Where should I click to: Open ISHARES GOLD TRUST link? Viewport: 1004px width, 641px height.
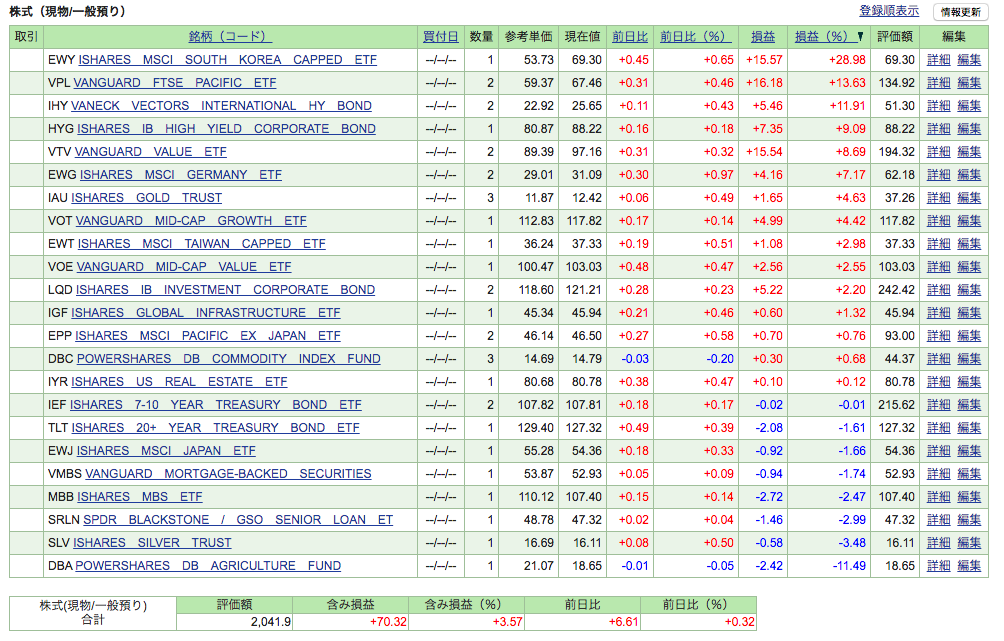click(147, 198)
